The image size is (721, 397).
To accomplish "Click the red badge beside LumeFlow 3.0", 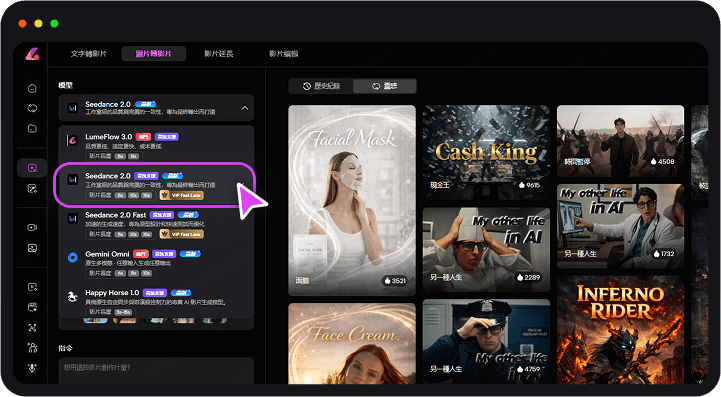I will click(143, 137).
